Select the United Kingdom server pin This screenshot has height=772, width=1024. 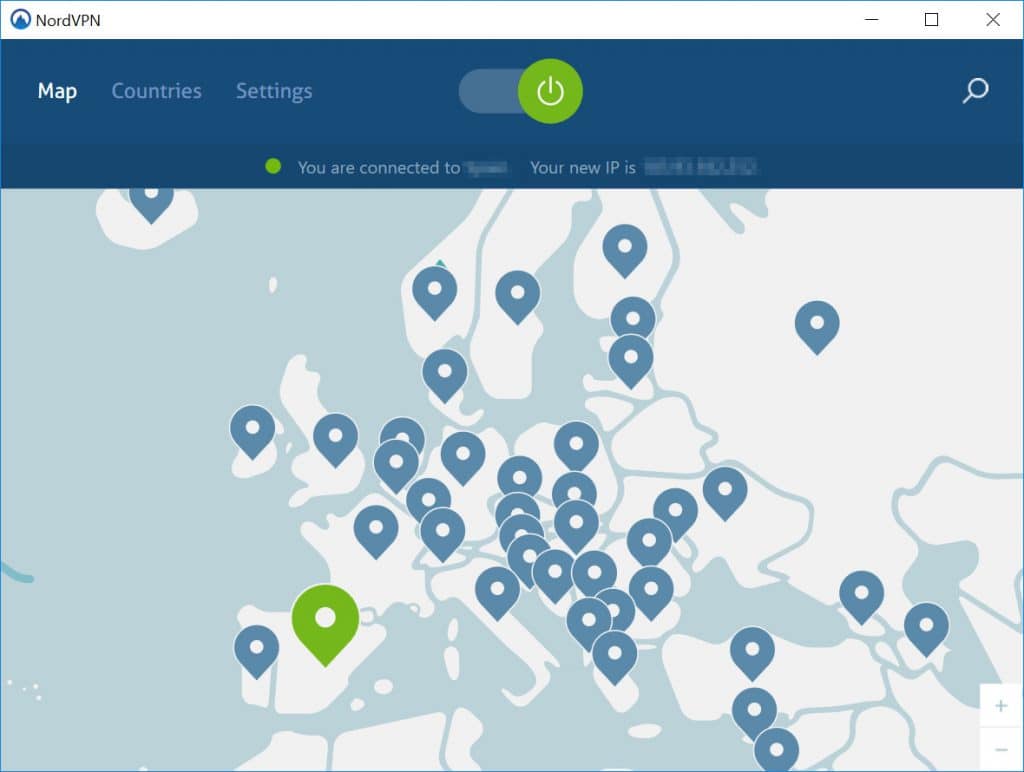coord(335,434)
